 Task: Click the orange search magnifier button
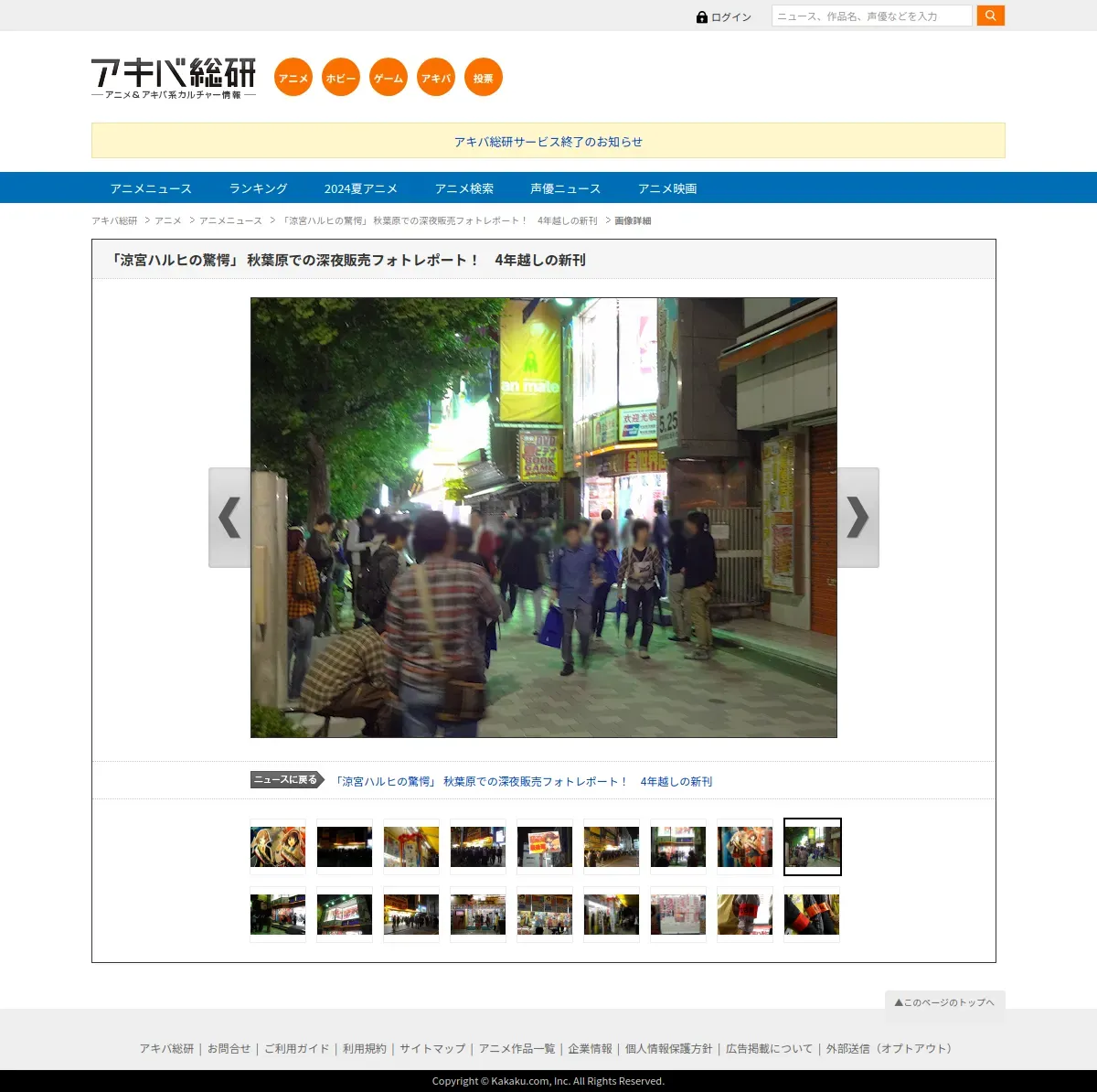990,16
